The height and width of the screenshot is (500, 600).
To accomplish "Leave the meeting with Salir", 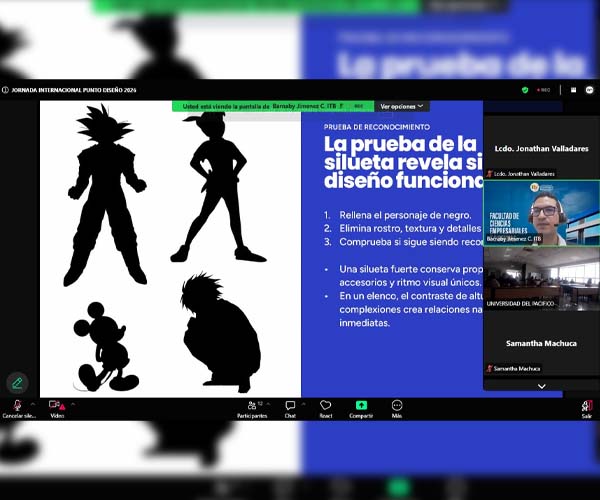I will 587,409.
